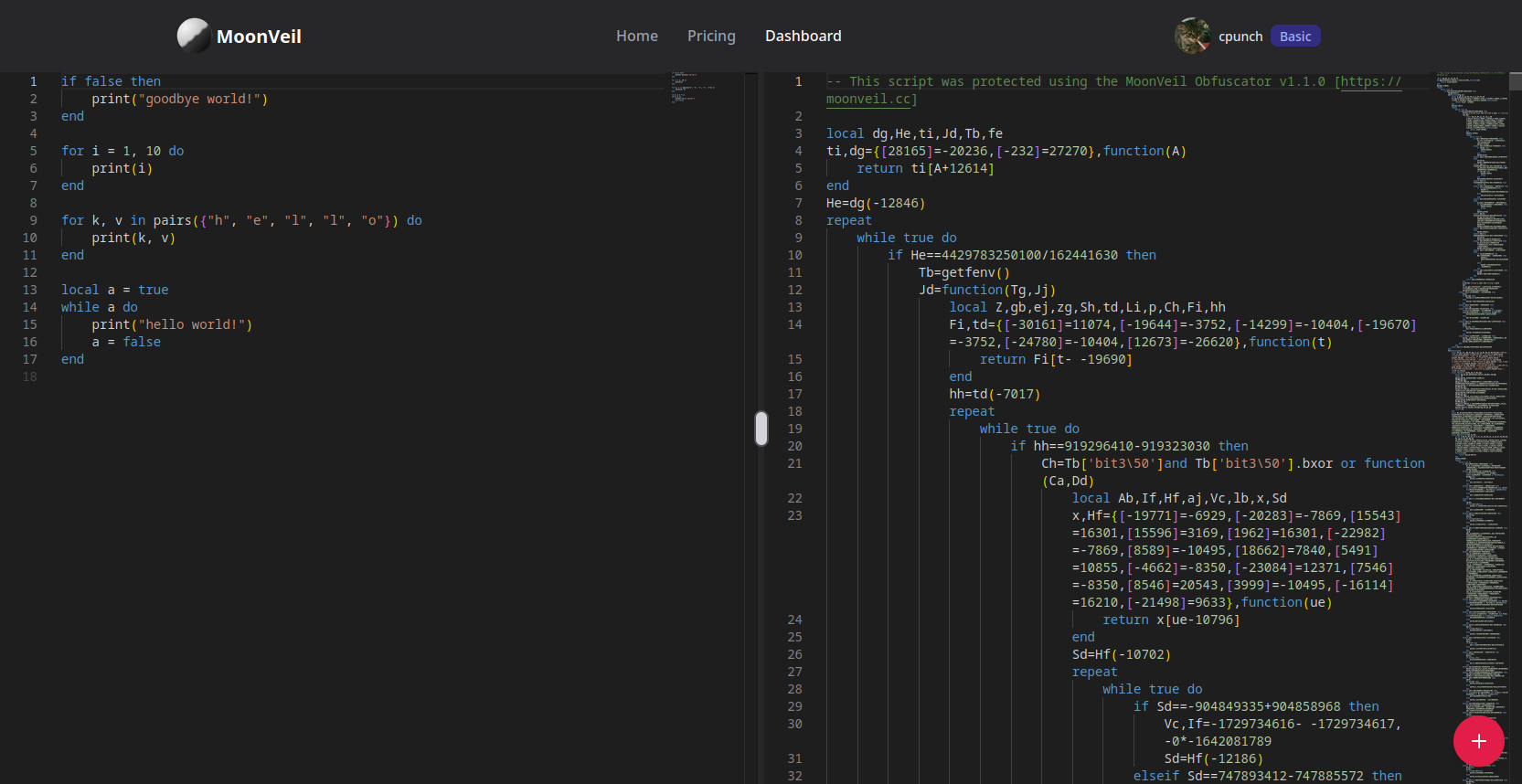
Task: Click the output editor vertical scrollbar thumb
Action: (1515, 81)
